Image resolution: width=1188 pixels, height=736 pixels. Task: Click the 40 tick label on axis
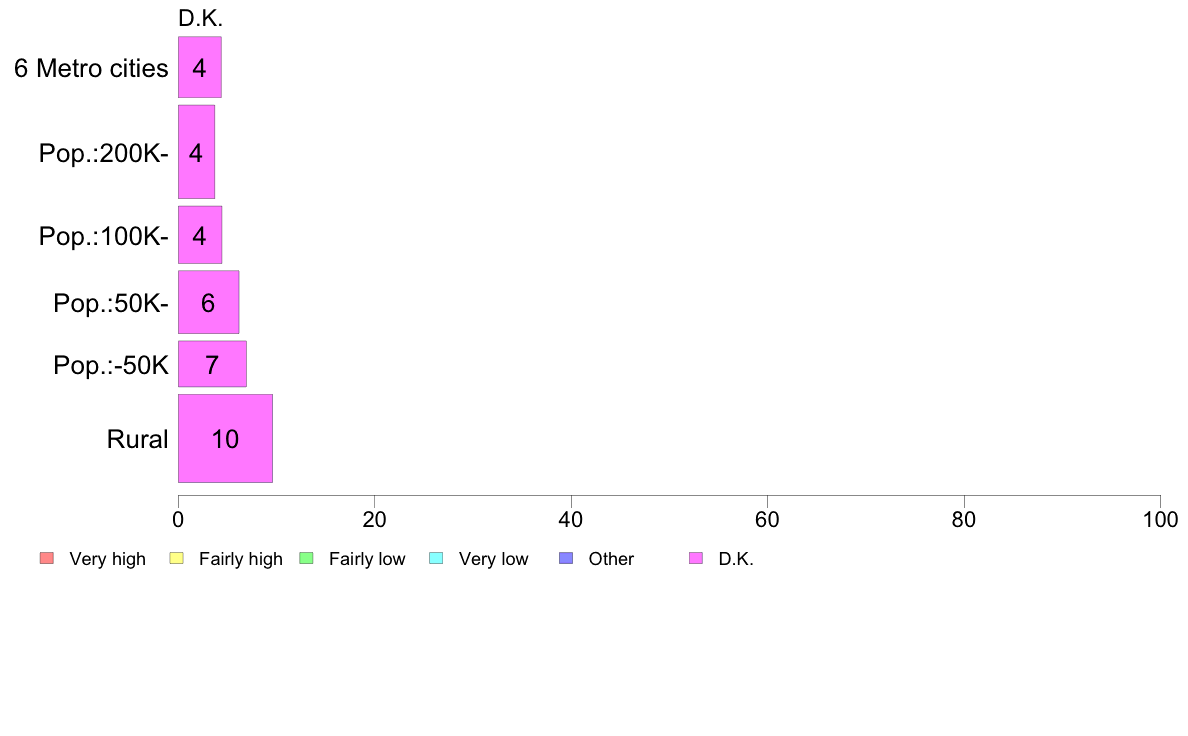click(x=571, y=519)
